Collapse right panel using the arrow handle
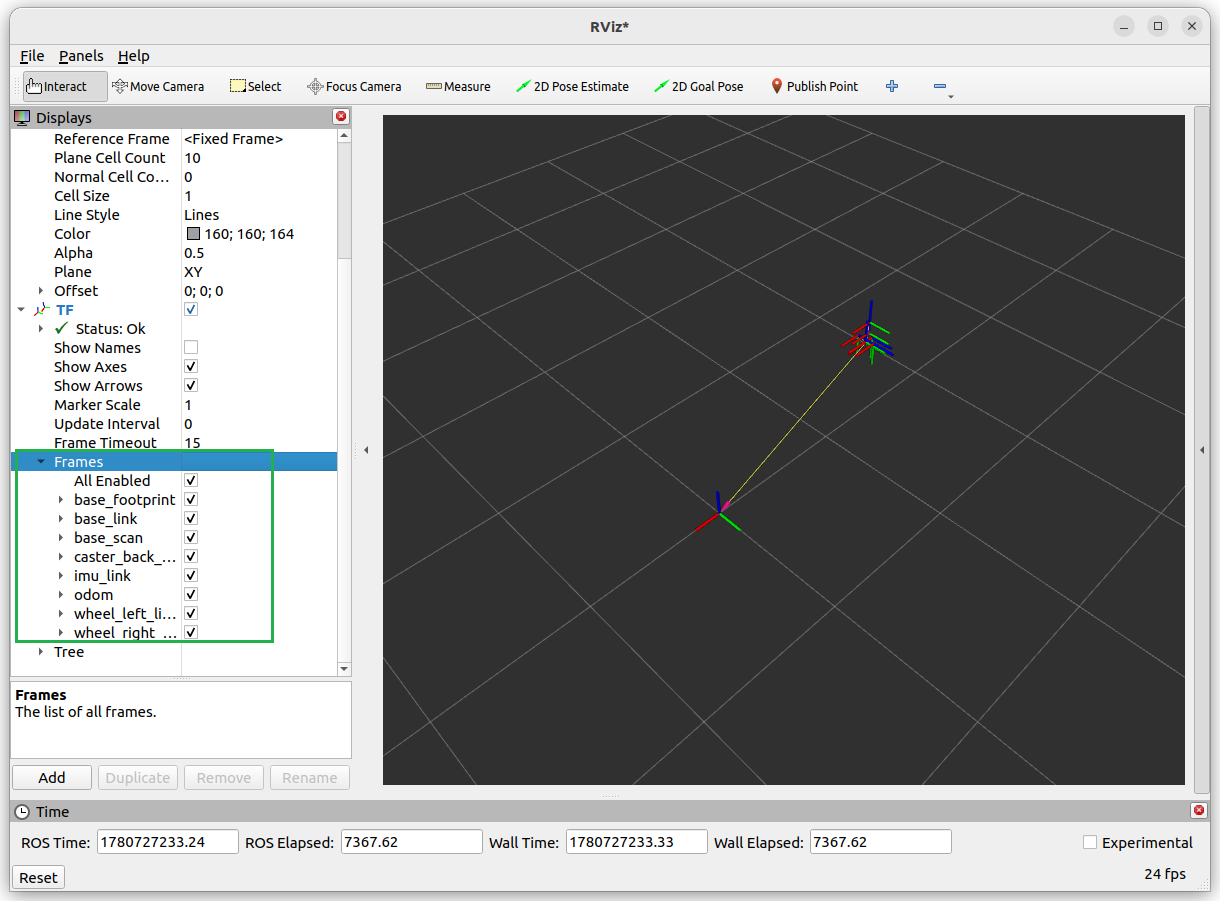The height and width of the screenshot is (901, 1220). 1202,450
